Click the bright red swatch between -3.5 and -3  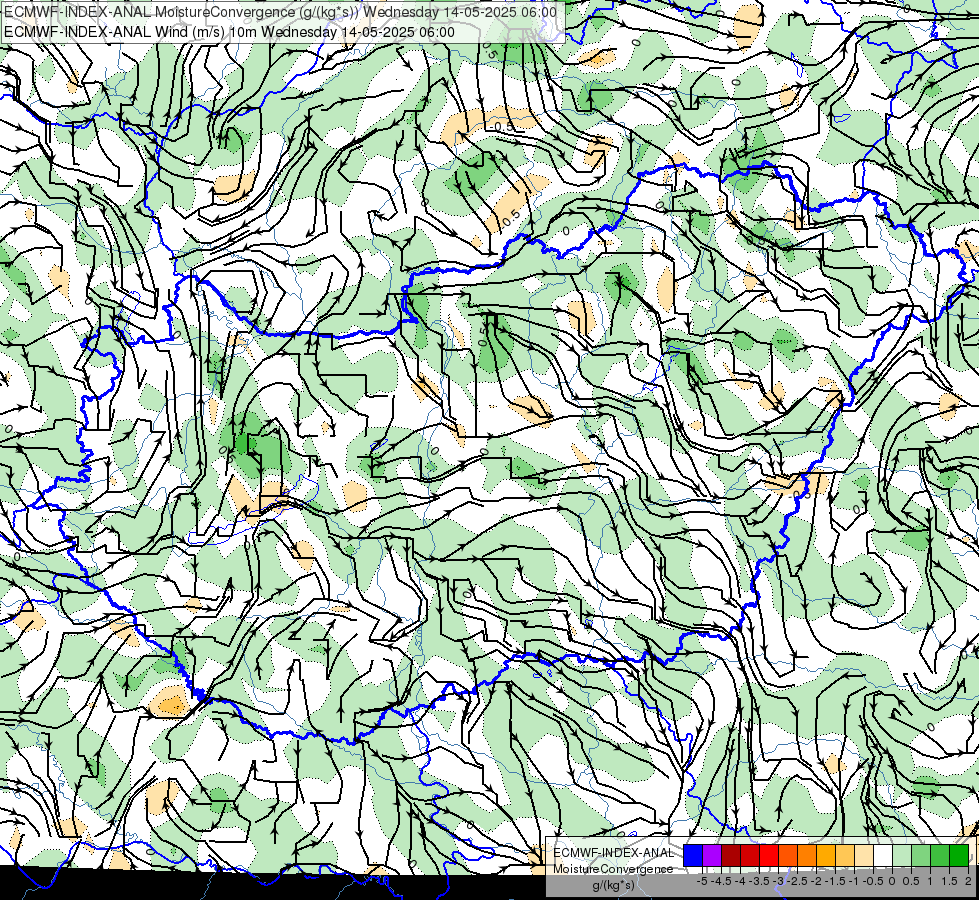point(769,856)
